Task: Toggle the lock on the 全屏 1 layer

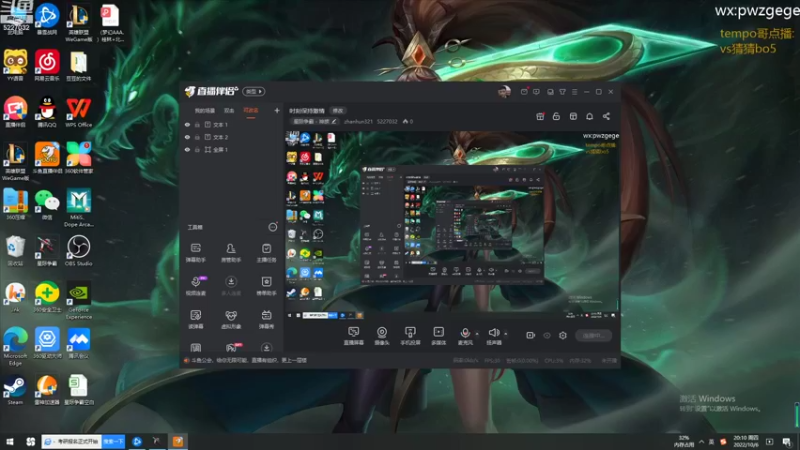Action: pyautogui.click(x=197, y=149)
